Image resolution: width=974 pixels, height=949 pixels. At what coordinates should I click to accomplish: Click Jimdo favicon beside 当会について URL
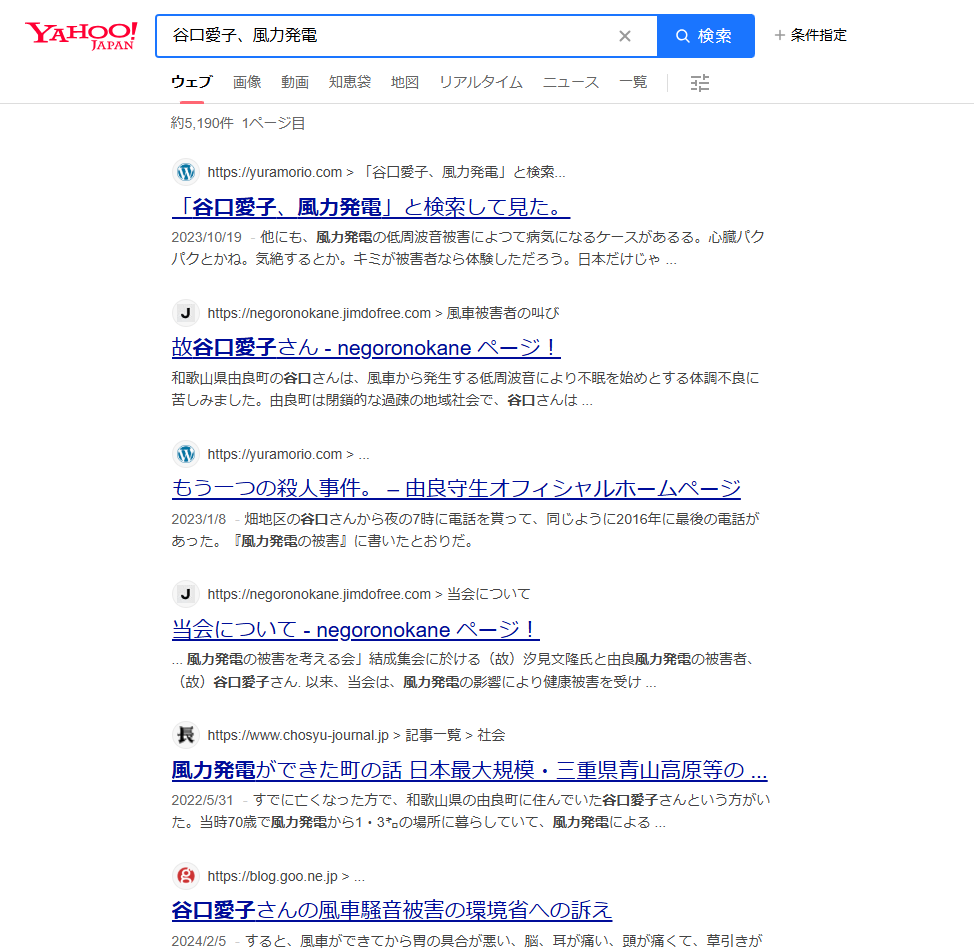pos(186,594)
